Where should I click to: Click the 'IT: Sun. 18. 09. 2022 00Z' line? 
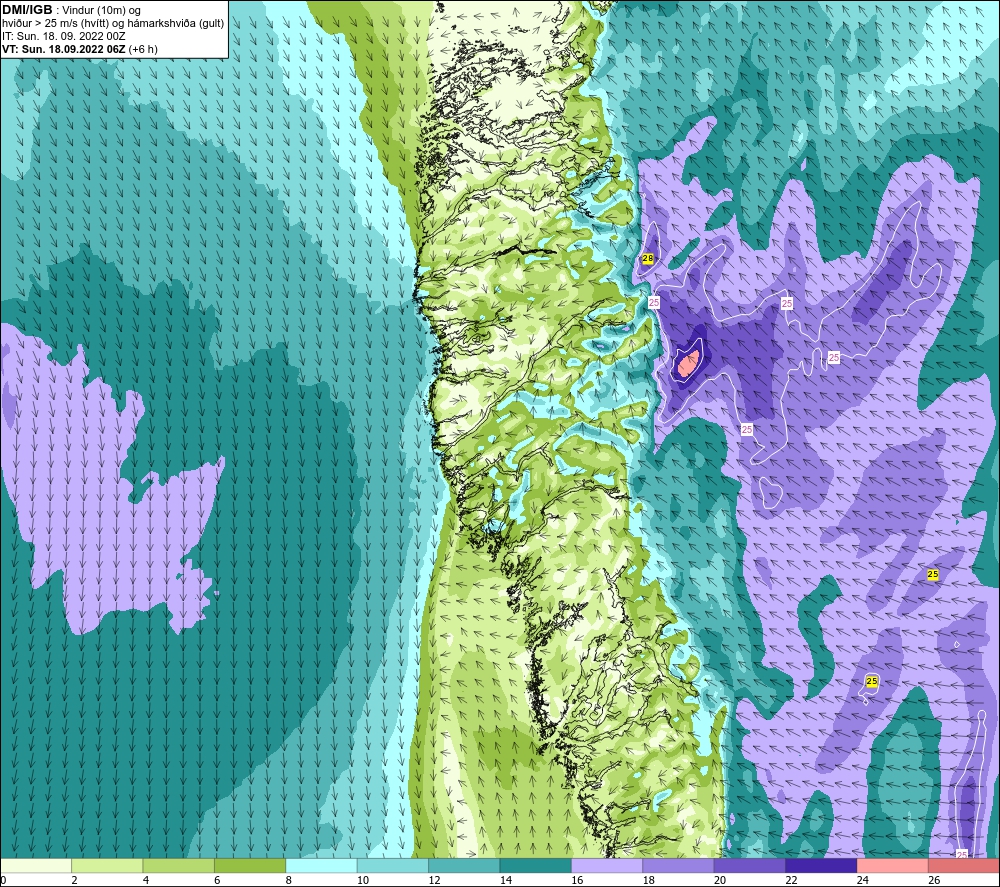coord(64,36)
